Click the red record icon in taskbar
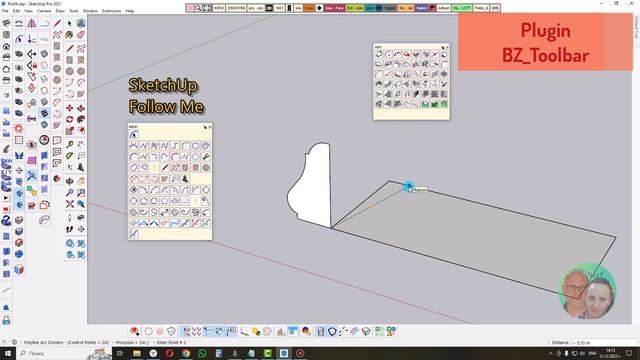 coord(300,353)
